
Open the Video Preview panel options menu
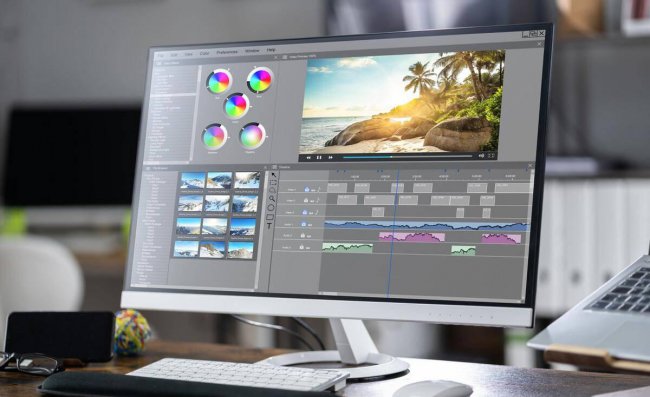point(285,57)
